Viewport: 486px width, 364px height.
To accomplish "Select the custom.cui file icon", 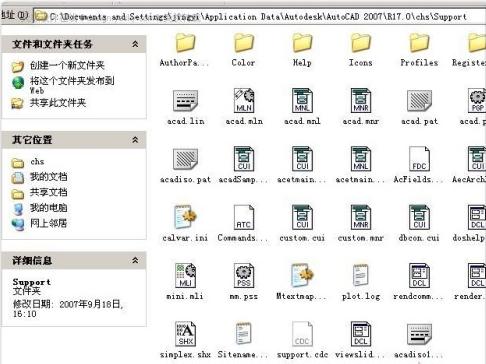I will click(x=302, y=217).
